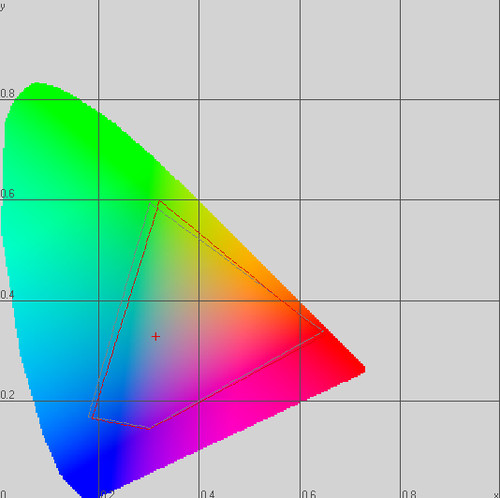Pick the pure red tip of the spectral locus
The width and height of the screenshot is (500, 498).
click(x=363, y=369)
